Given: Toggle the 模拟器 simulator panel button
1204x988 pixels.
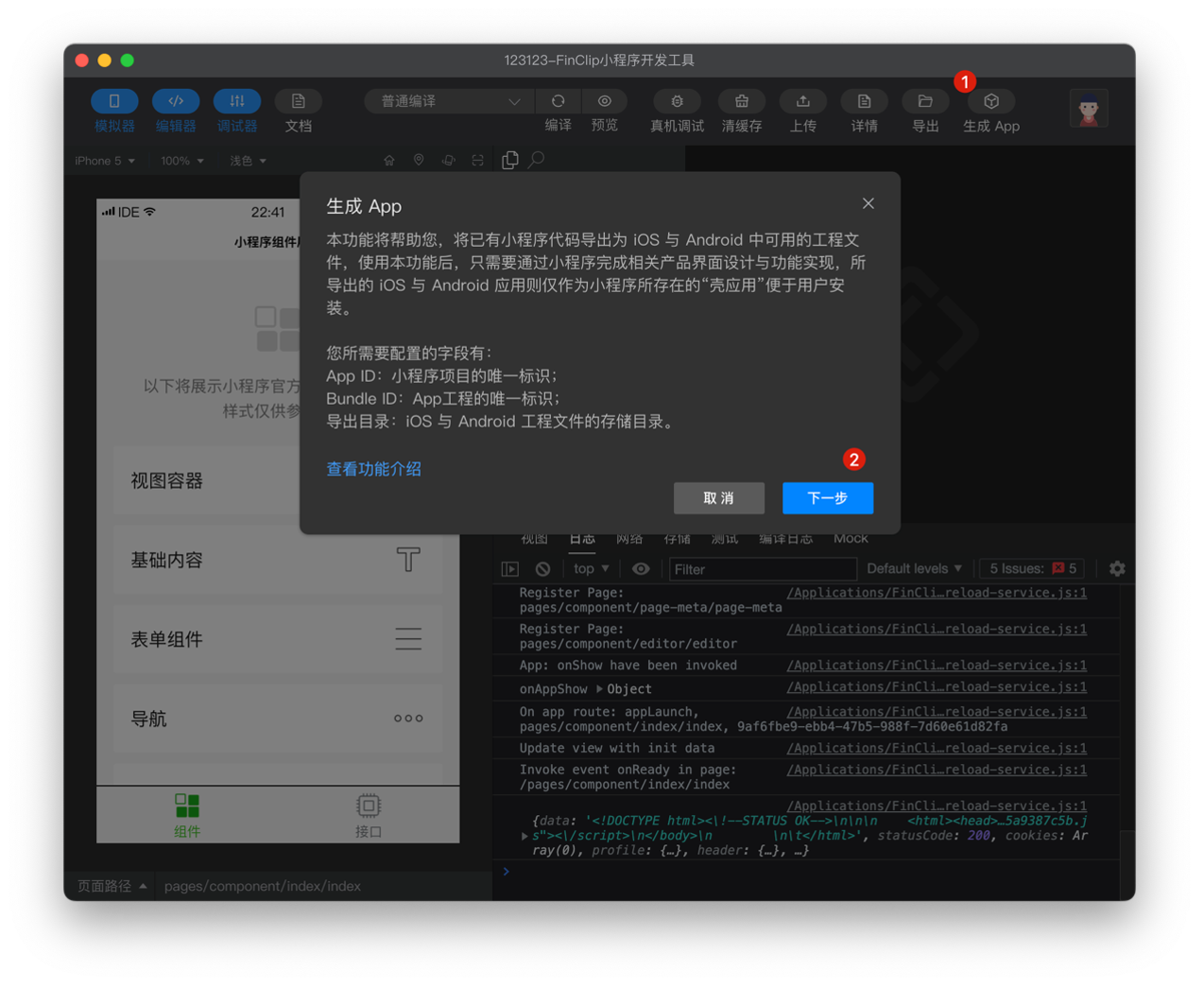Looking at the screenshot, I should [x=114, y=101].
